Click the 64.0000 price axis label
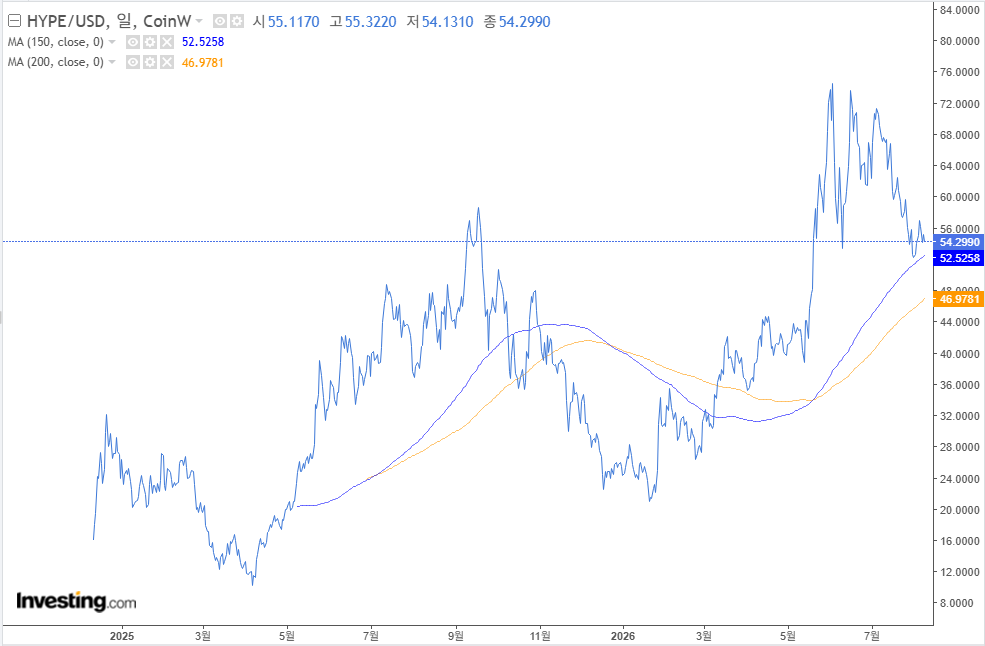 tap(959, 166)
